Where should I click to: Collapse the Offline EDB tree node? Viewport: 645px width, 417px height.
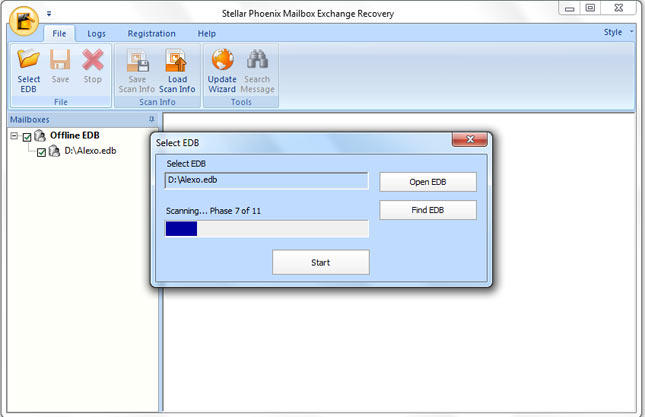(x=14, y=136)
